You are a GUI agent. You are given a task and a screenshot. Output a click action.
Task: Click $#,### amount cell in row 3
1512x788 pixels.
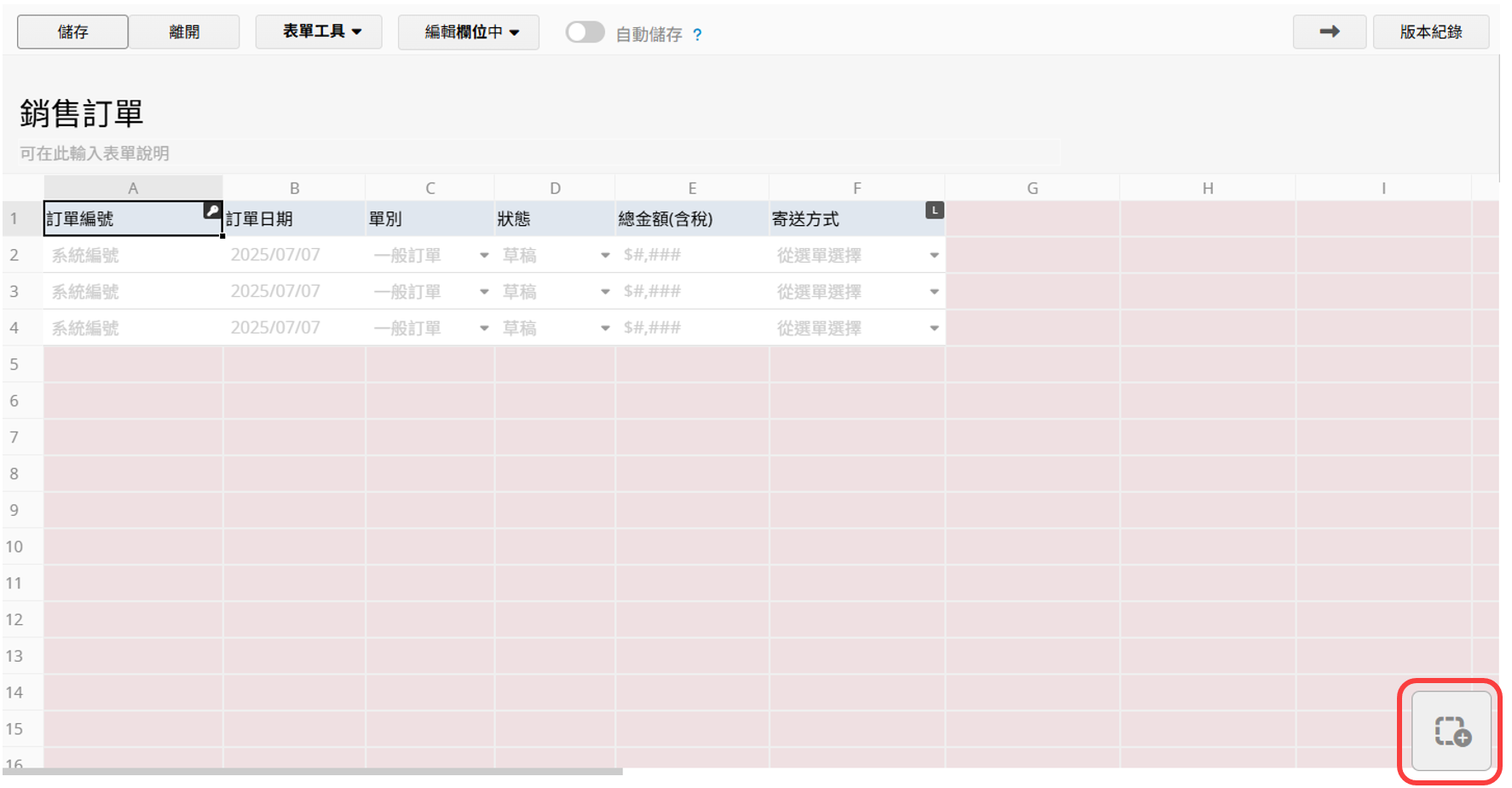tap(692, 292)
